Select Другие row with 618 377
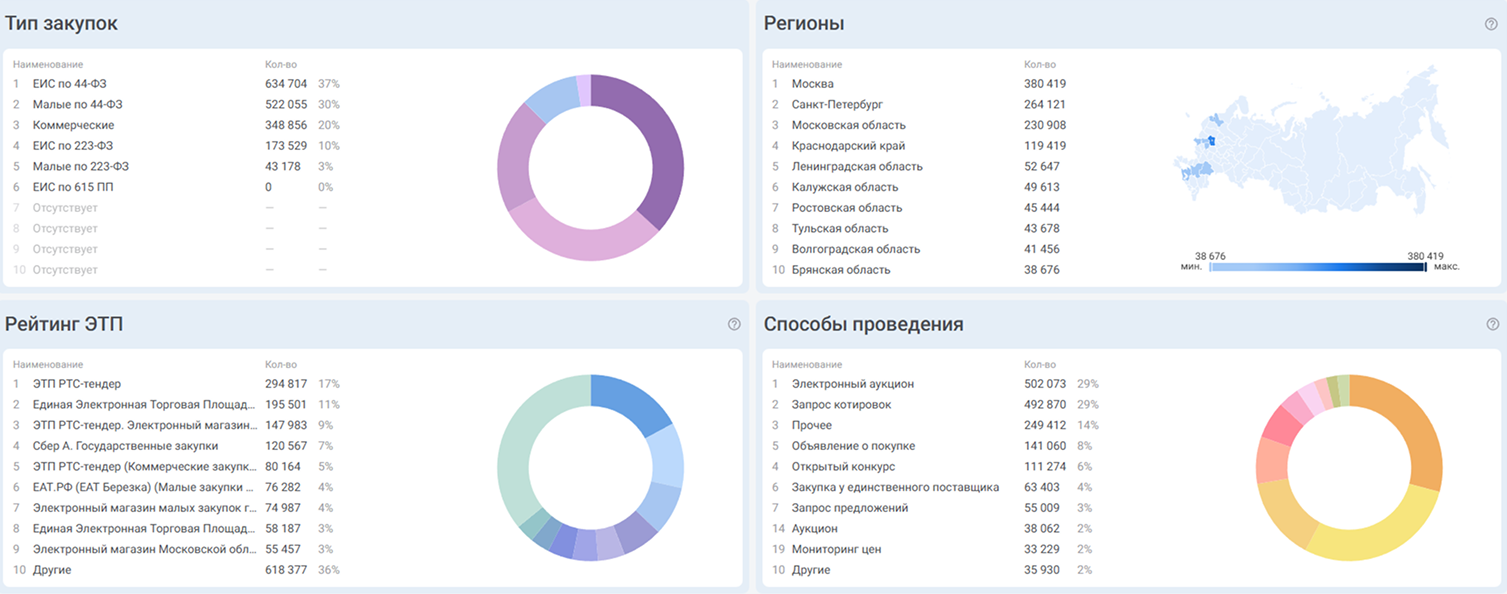 (177, 570)
